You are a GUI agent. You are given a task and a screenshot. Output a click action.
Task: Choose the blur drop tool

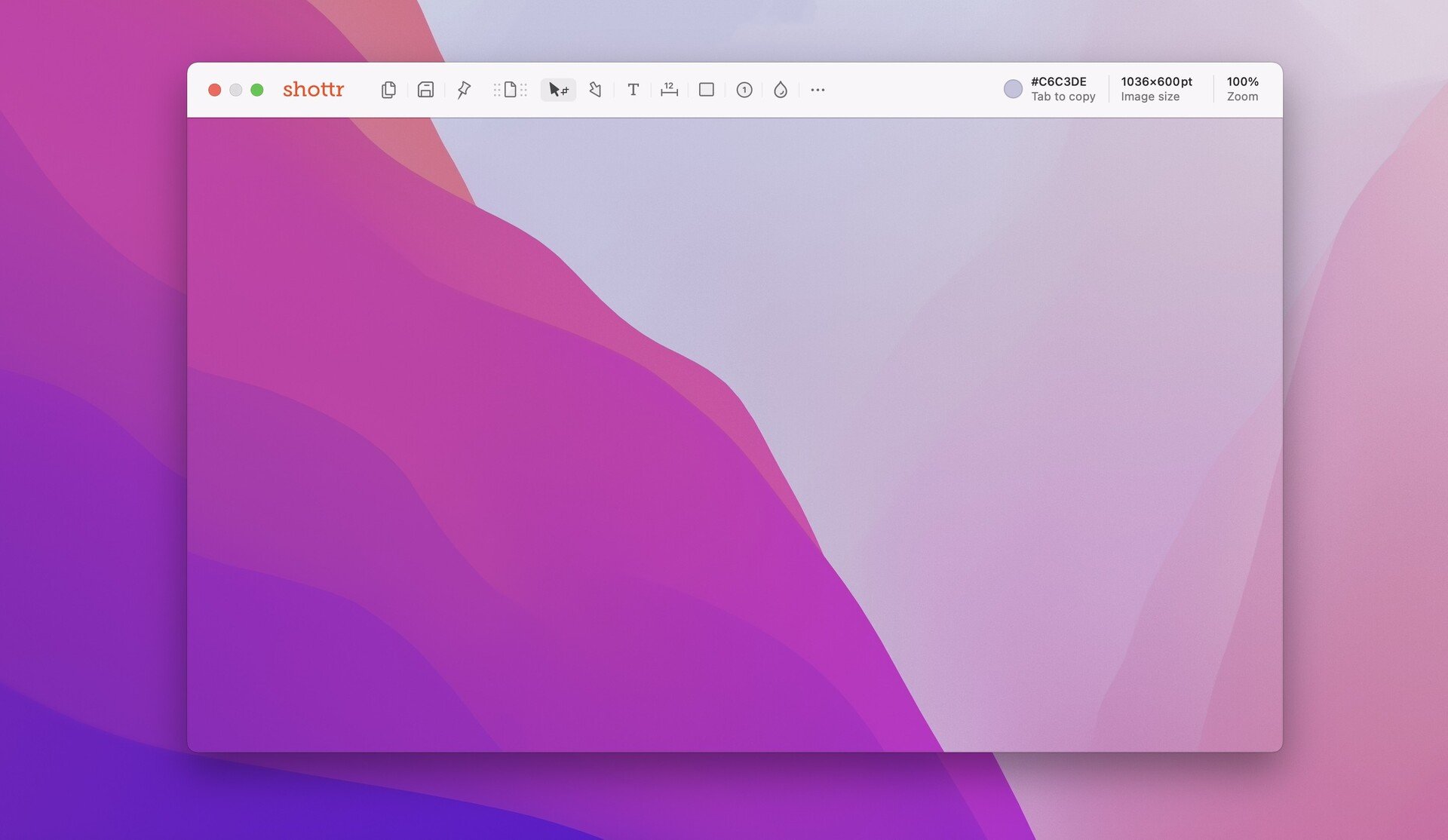781,90
